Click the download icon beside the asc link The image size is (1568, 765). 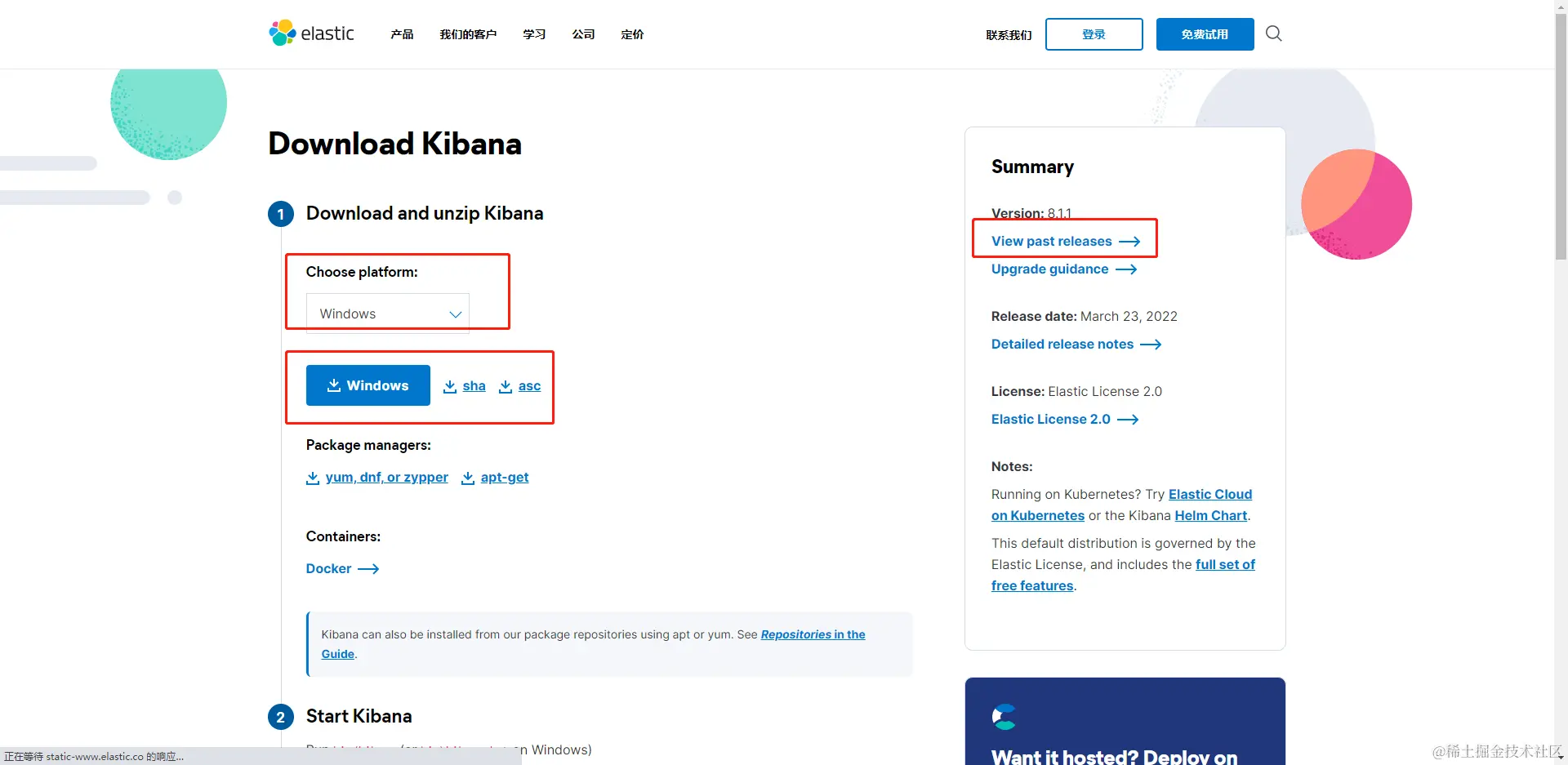coord(505,386)
